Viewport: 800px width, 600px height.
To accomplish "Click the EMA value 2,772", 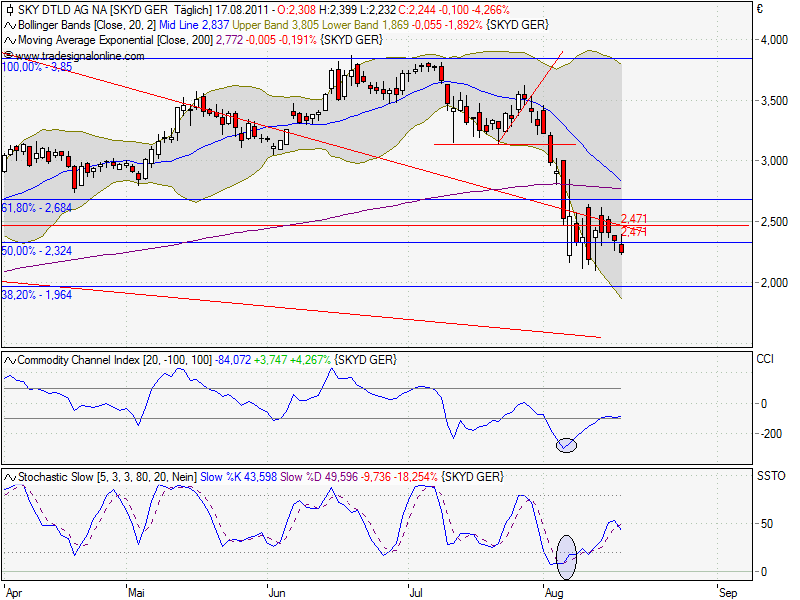I will tap(229, 40).
